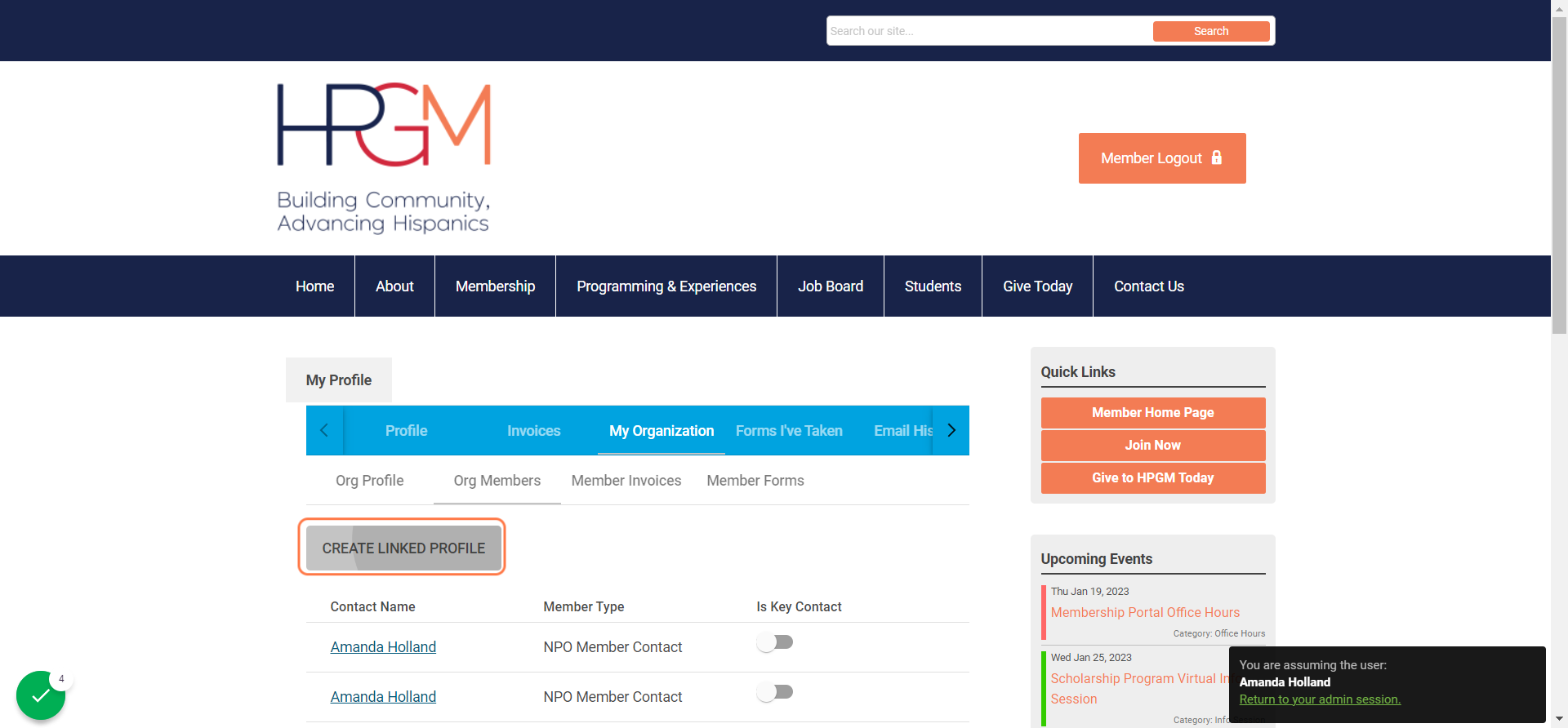
Task: Click the HPGM logo
Action: [384, 158]
